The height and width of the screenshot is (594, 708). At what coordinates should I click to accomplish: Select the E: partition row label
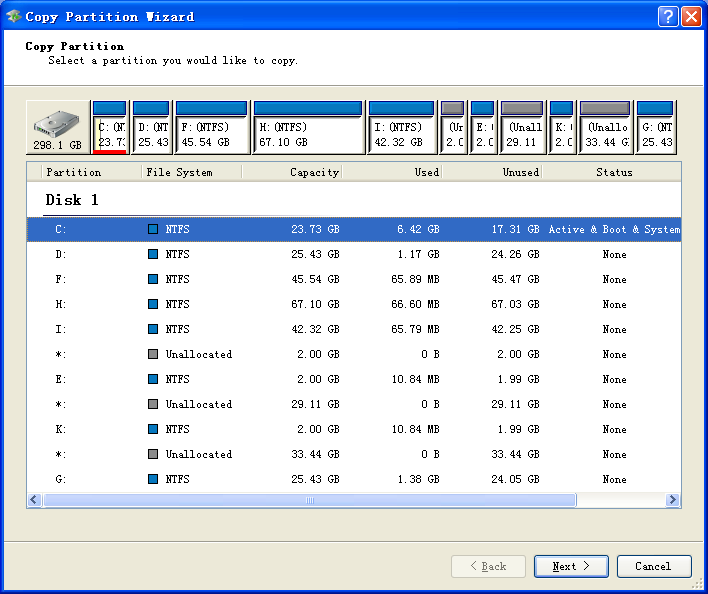[x=61, y=379]
